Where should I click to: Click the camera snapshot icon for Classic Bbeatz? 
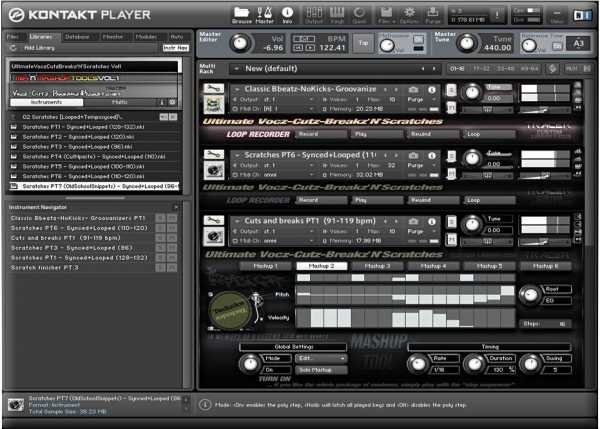pos(413,90)
